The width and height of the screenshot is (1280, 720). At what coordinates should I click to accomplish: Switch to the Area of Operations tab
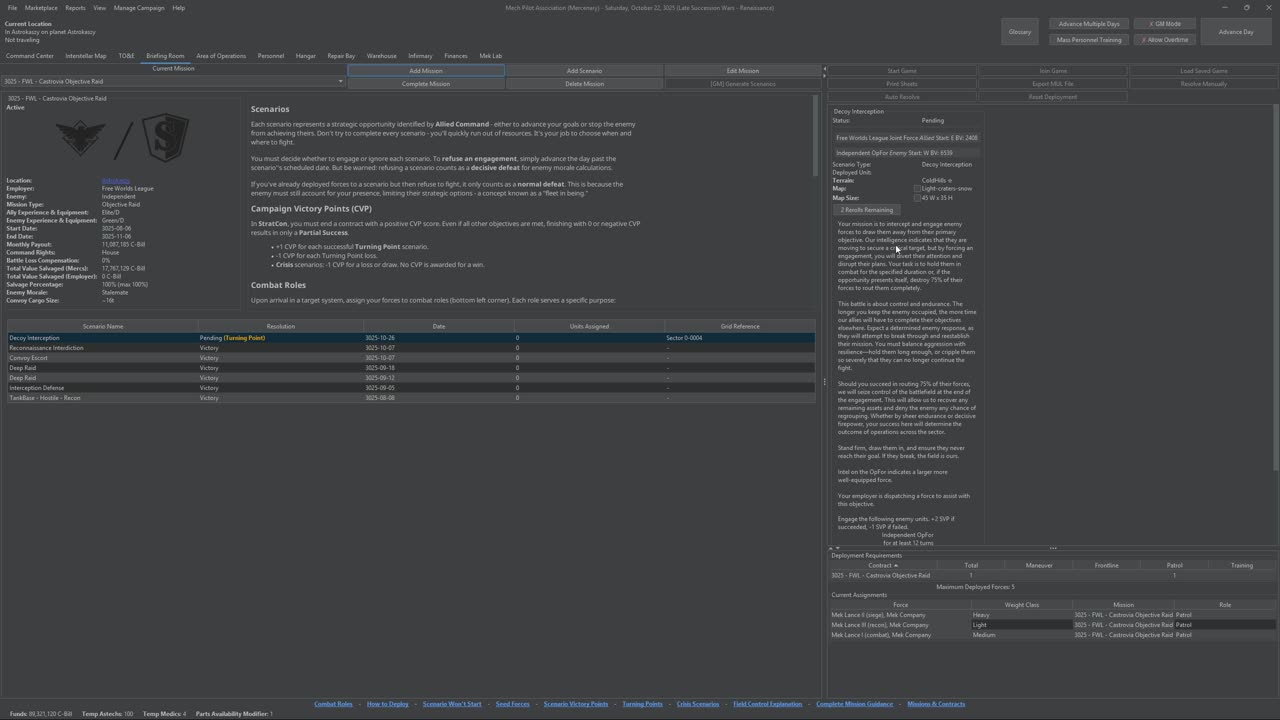[221, 56]
